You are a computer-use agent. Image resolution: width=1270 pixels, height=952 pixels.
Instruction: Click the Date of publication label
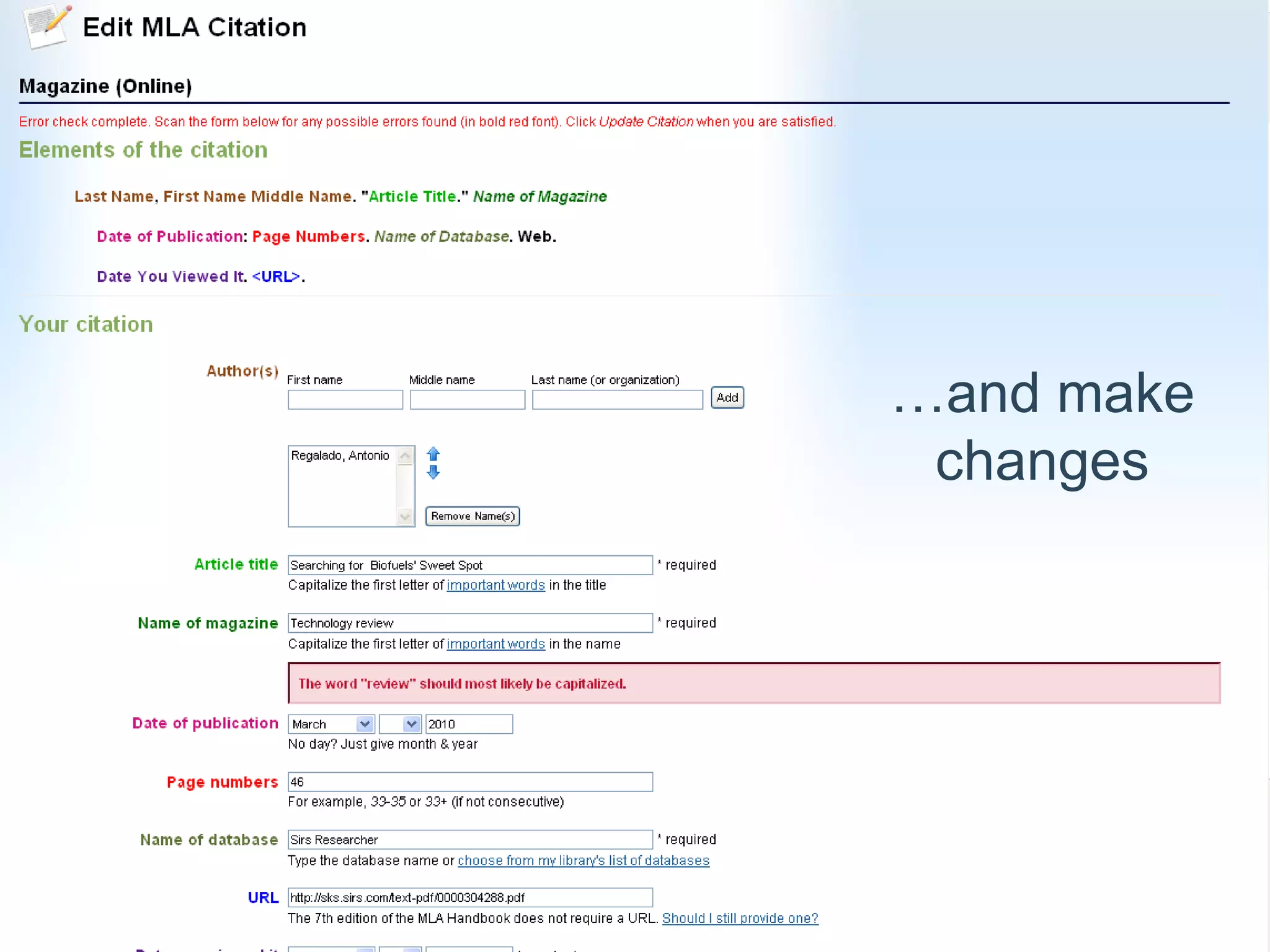205,723
